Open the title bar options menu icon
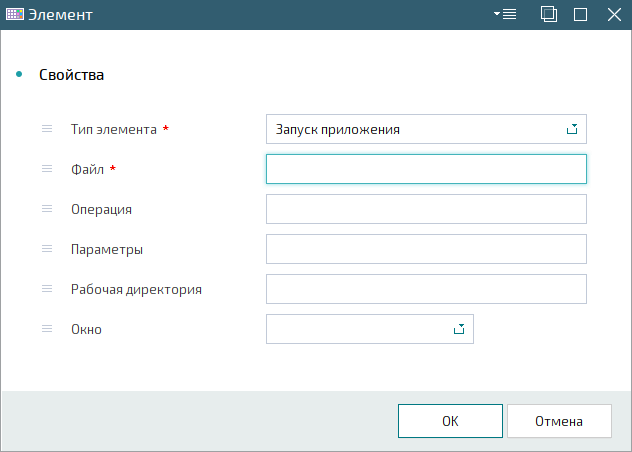The width and height of the screenshot is (632, 452). tap(505, 15)
